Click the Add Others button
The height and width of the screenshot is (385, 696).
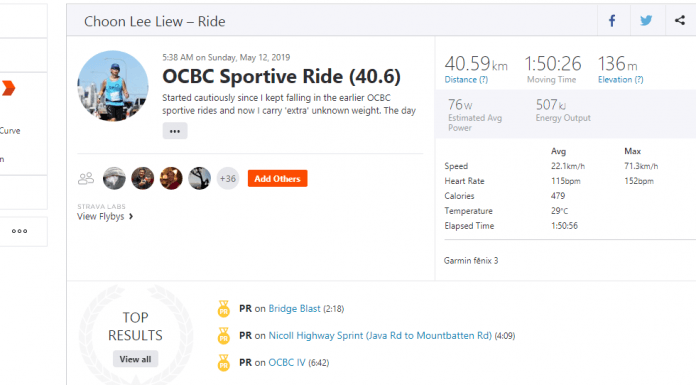click(x=277, y=179)
